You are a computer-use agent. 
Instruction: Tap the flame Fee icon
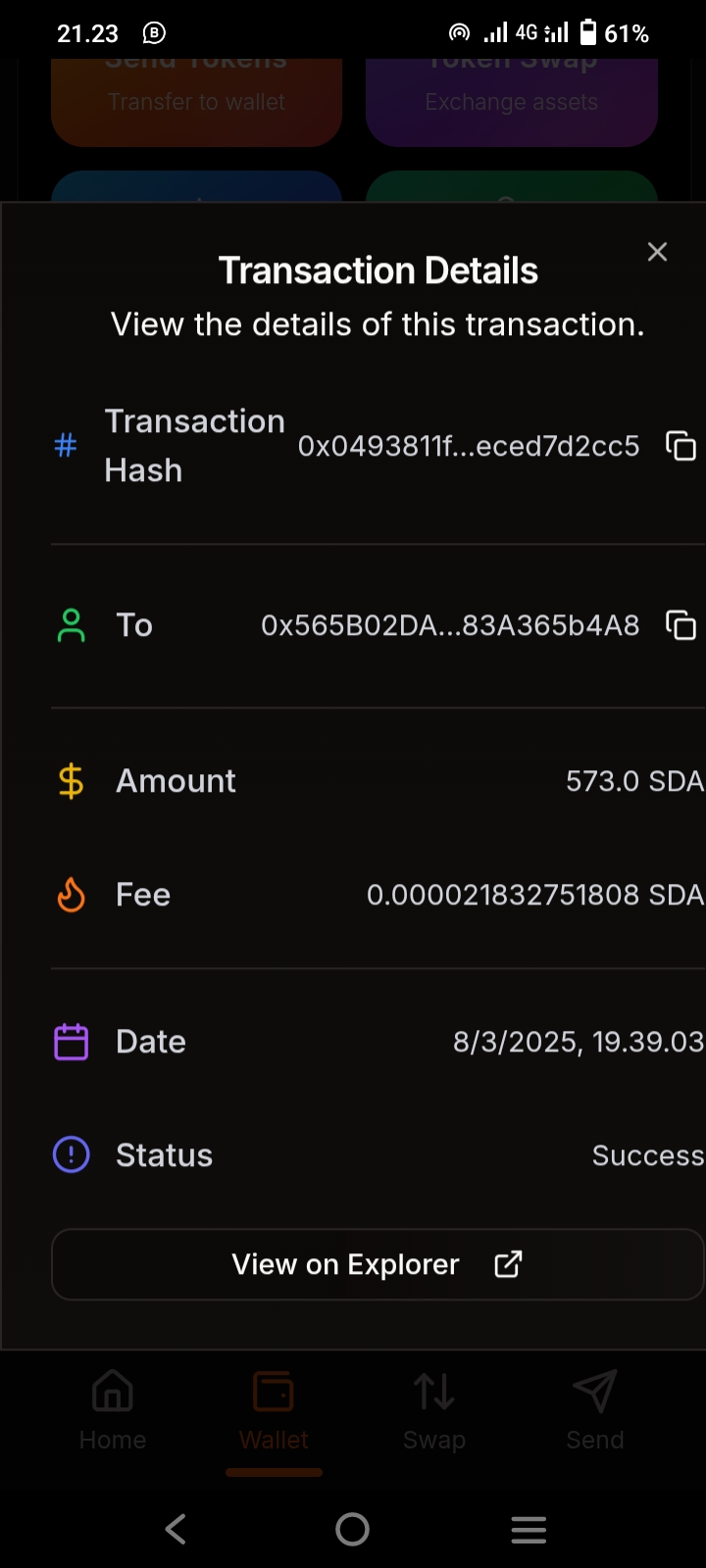point(71,895)
